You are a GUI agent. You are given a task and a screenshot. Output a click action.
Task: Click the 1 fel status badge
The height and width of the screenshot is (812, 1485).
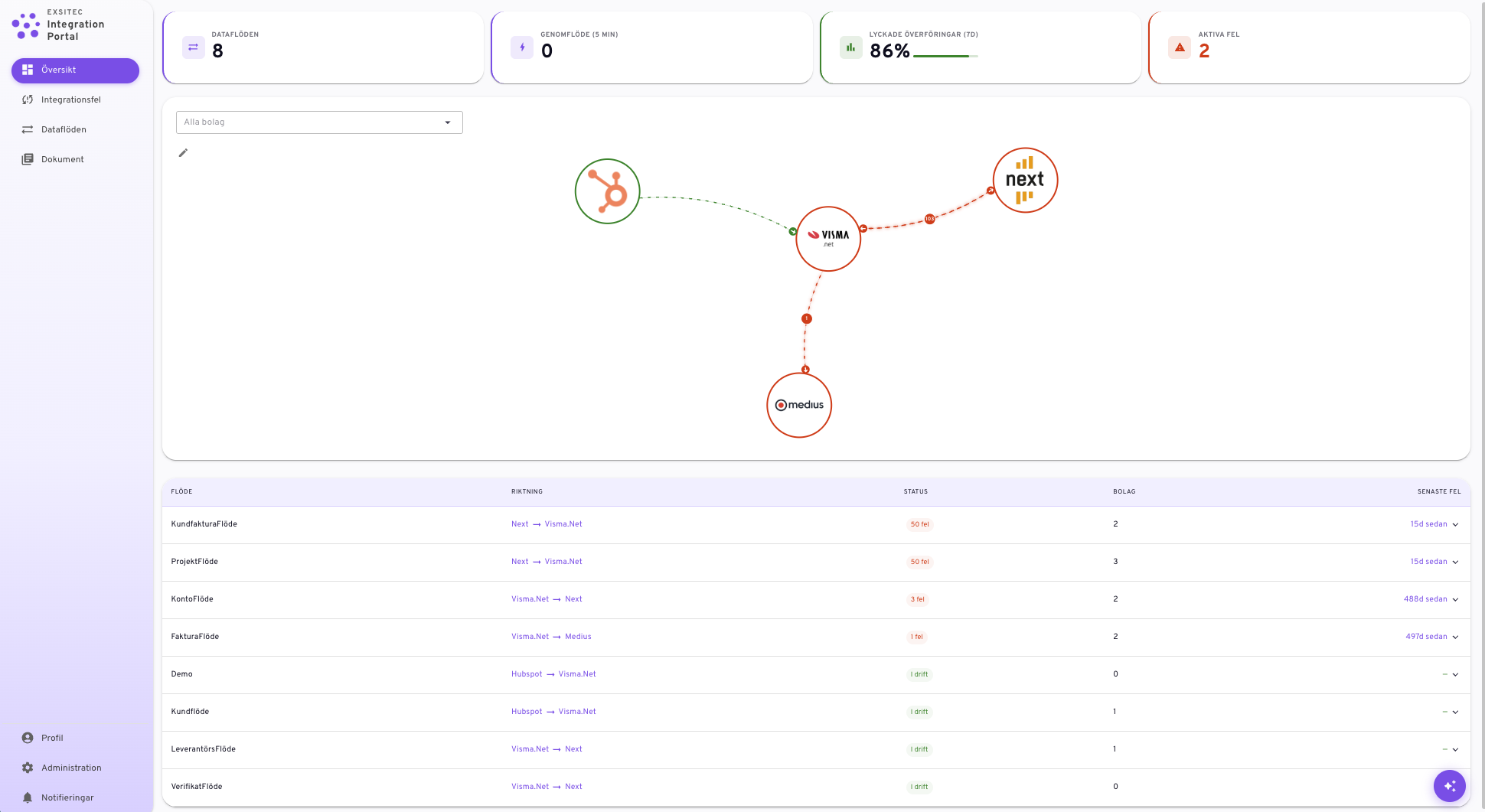point(917,638)
